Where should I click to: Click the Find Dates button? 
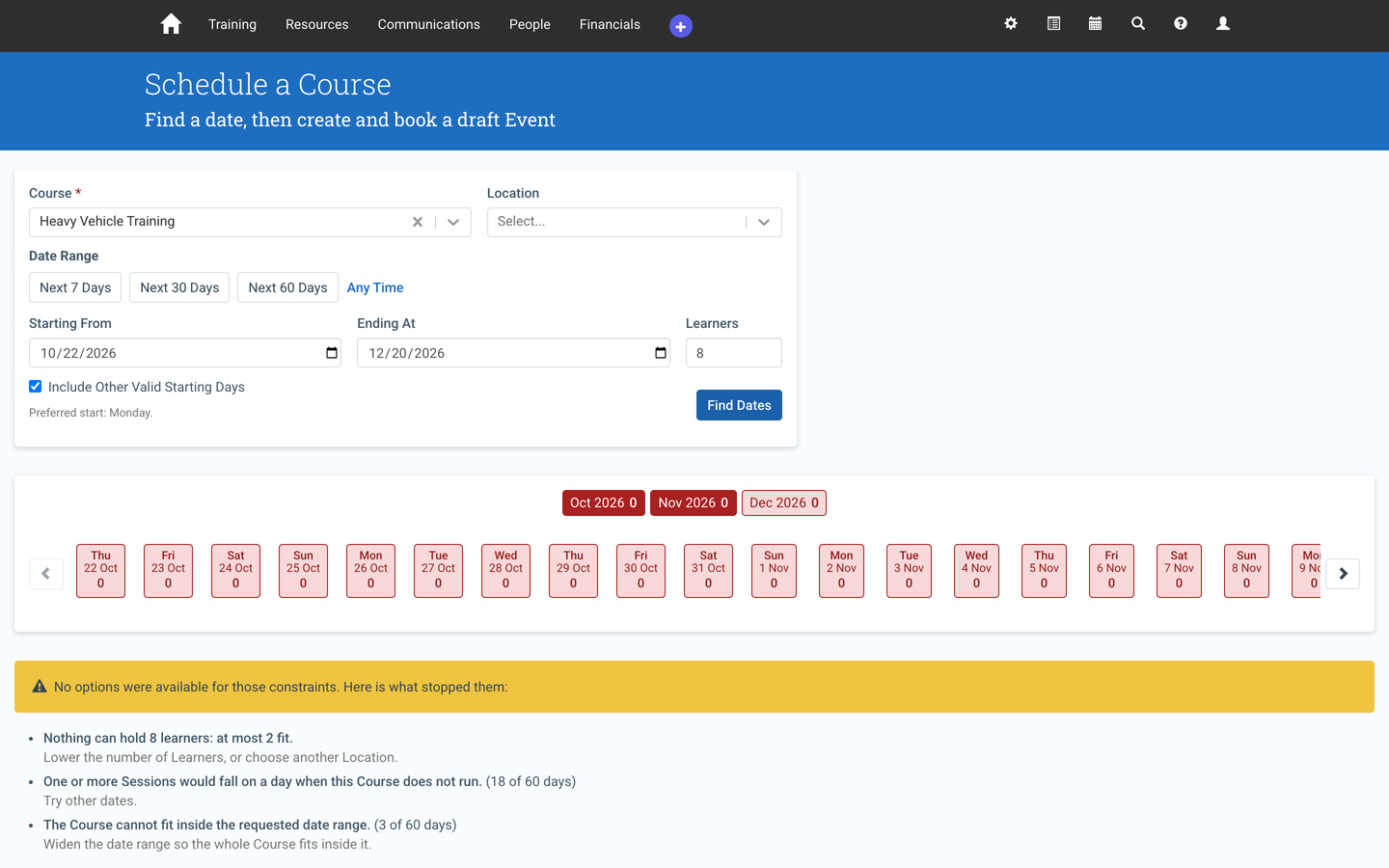739,405
